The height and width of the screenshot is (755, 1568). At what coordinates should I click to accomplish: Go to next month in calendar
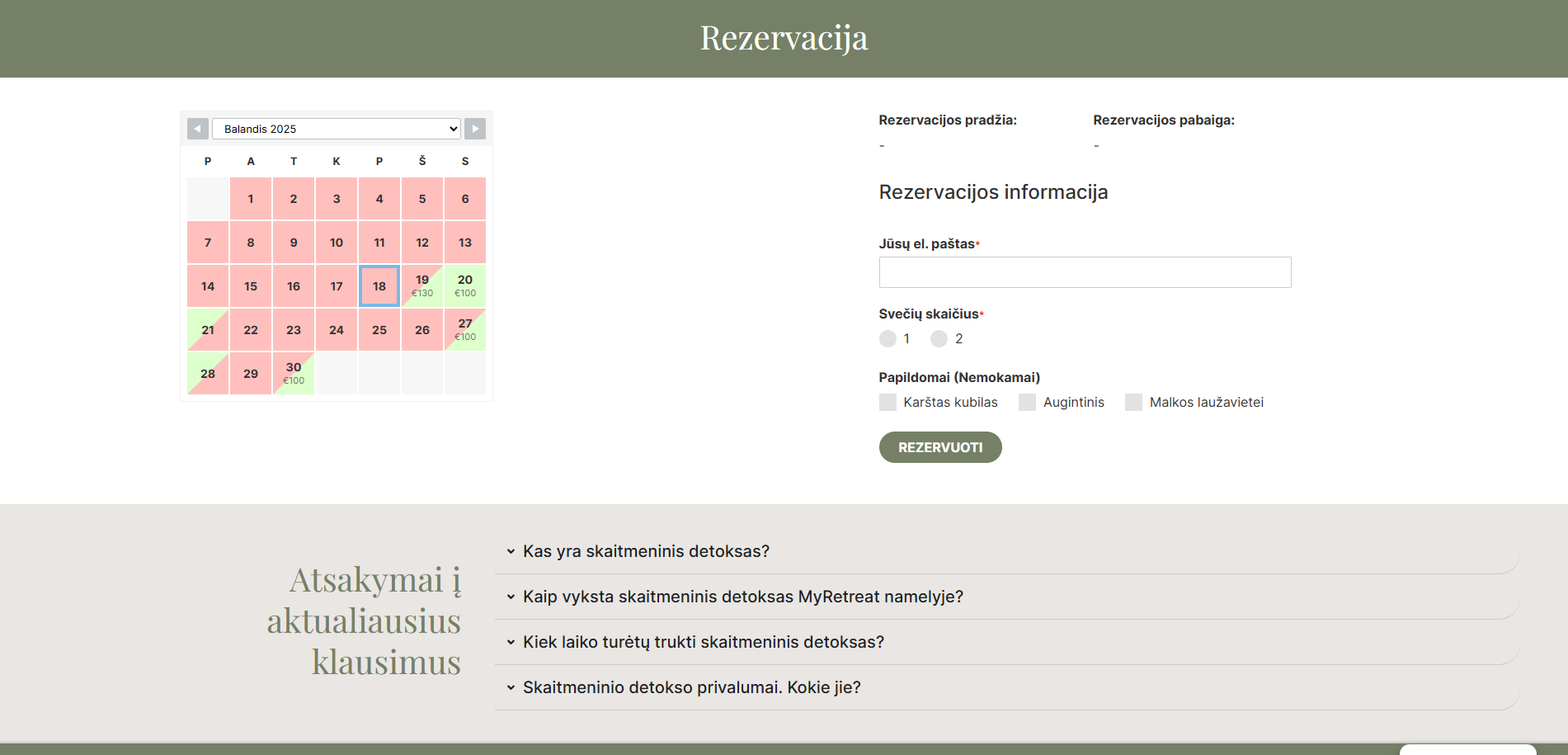[x=475, y=129]
